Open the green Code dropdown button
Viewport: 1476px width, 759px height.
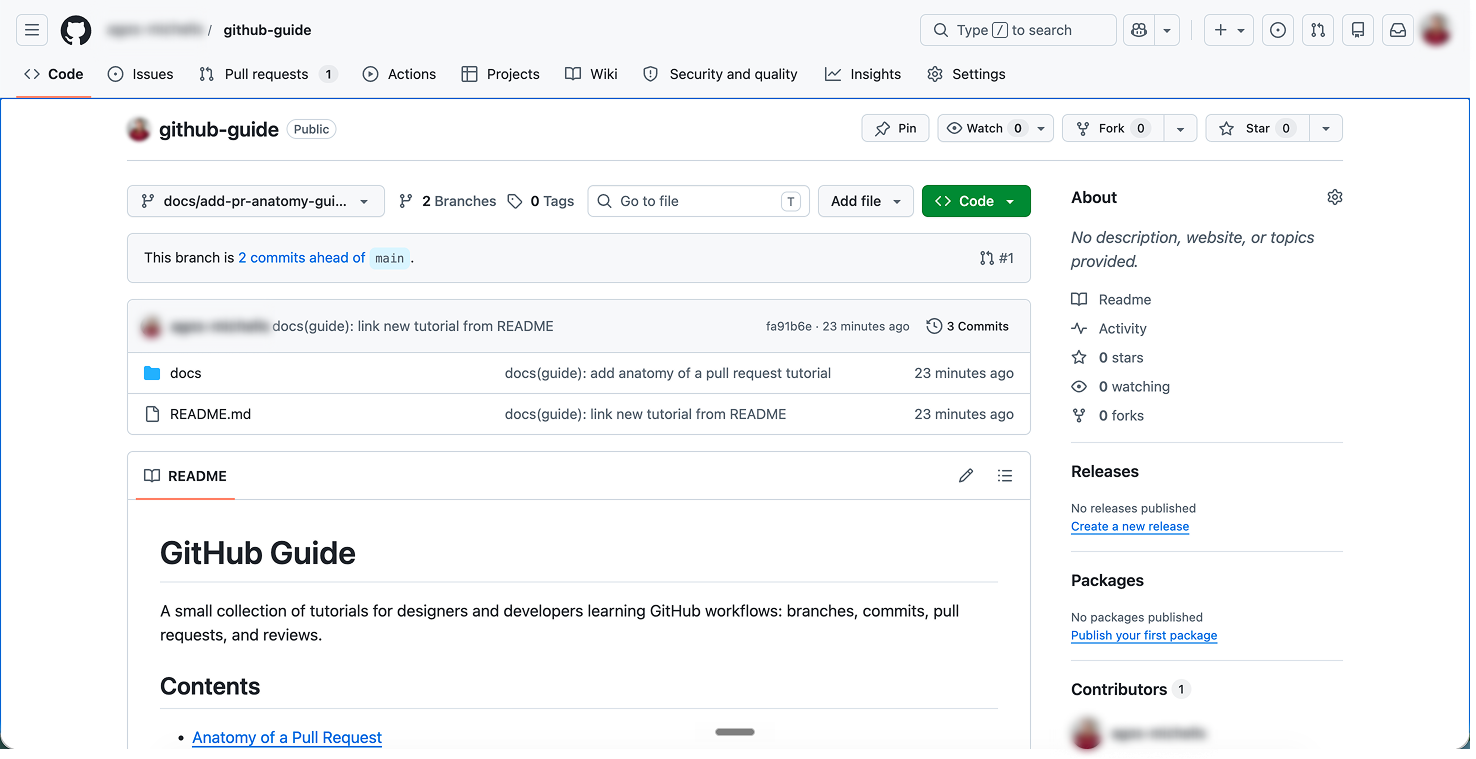coord(976,201)
